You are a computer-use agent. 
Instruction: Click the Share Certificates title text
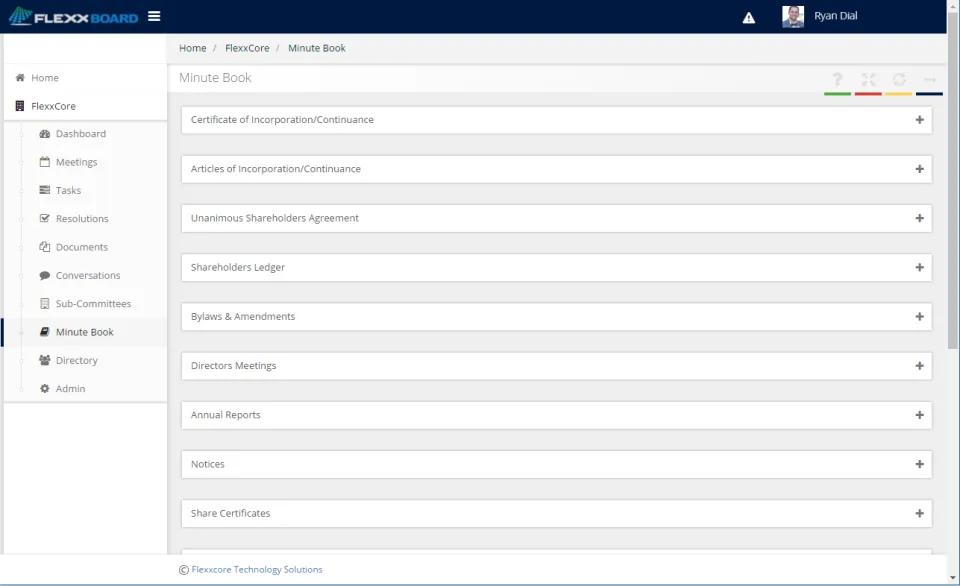(230, 513)
